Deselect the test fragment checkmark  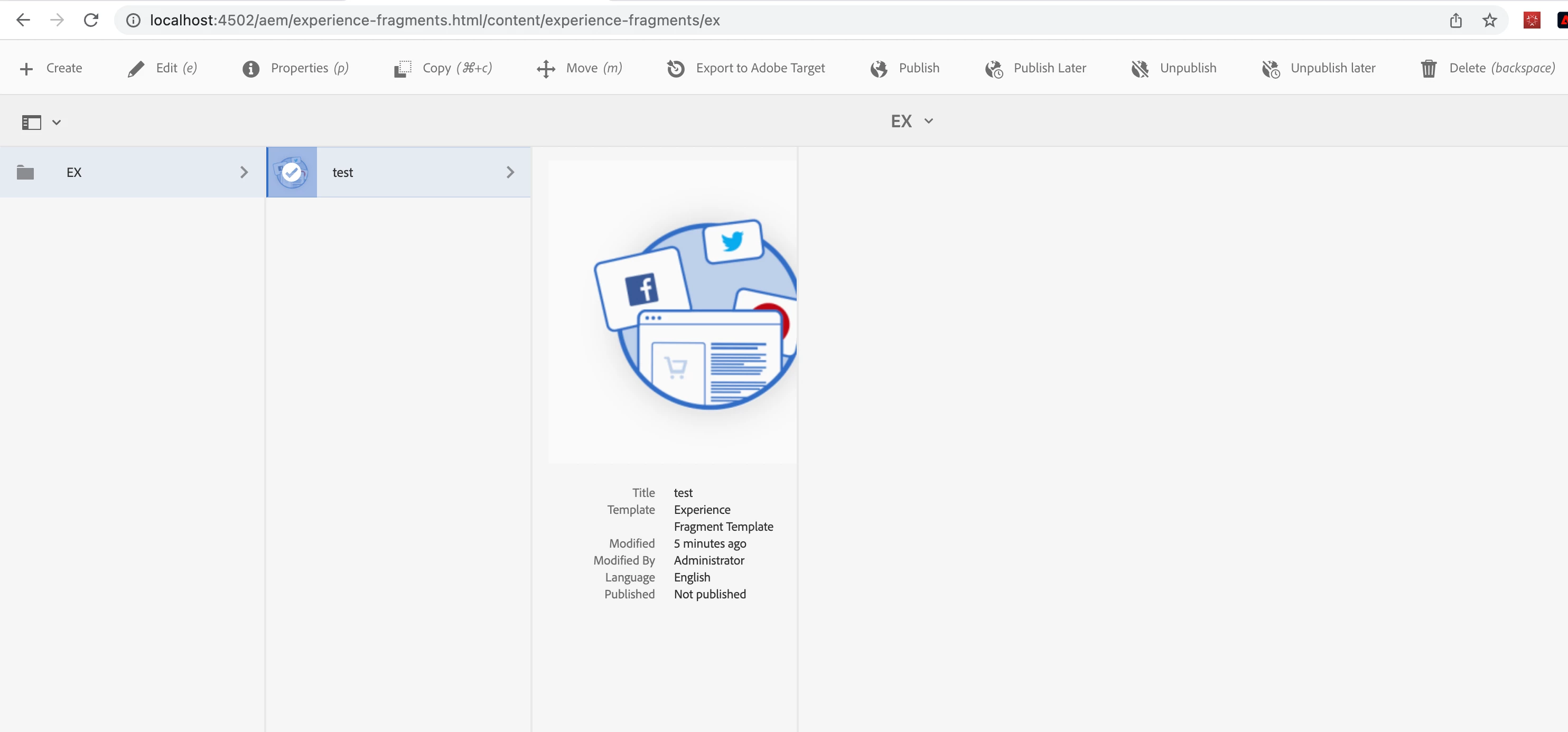[x=292, y=172]
